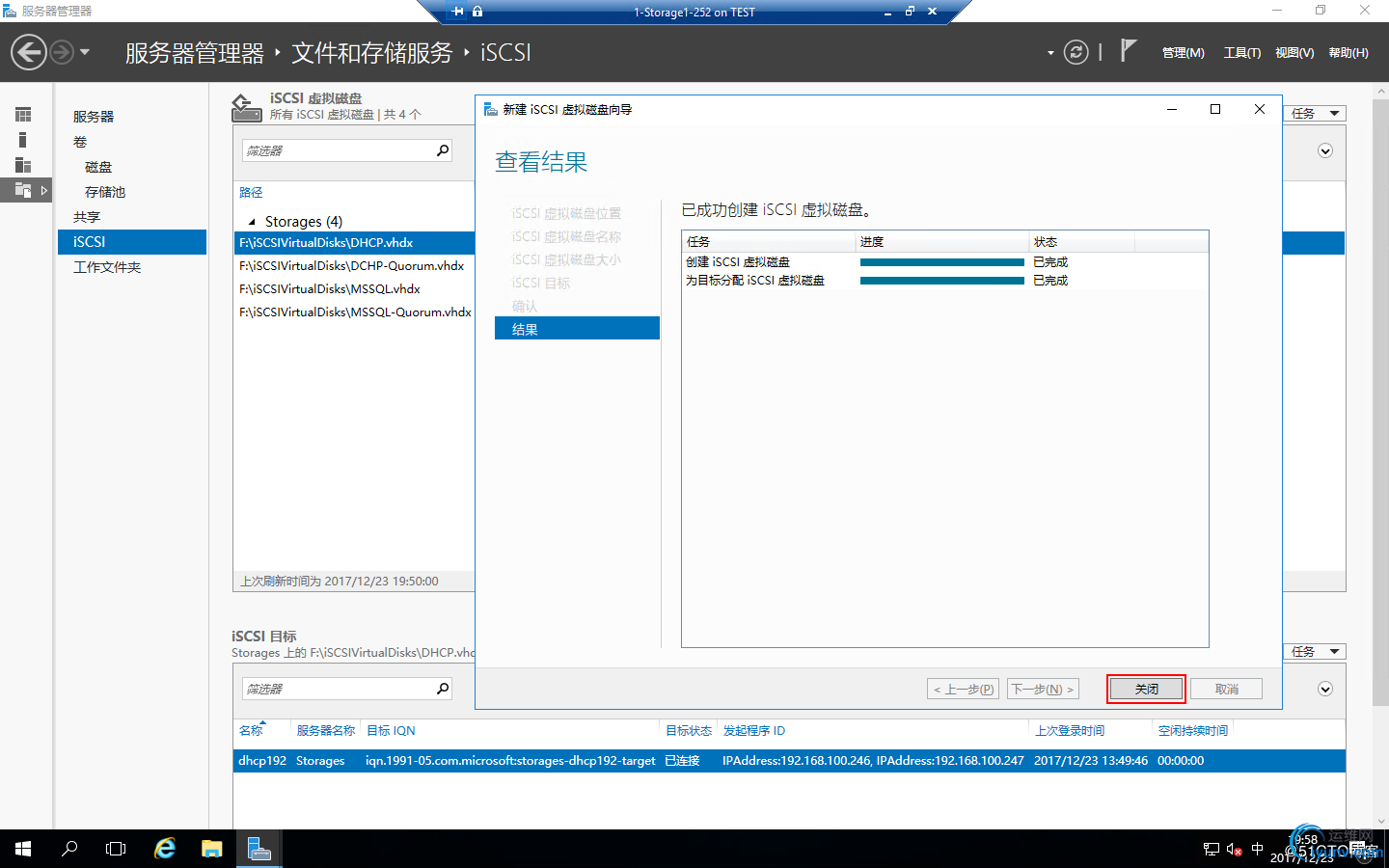Open the navigation history dropdown arrow
This screenshot has height=868, width=1389.
click(85, 52)
